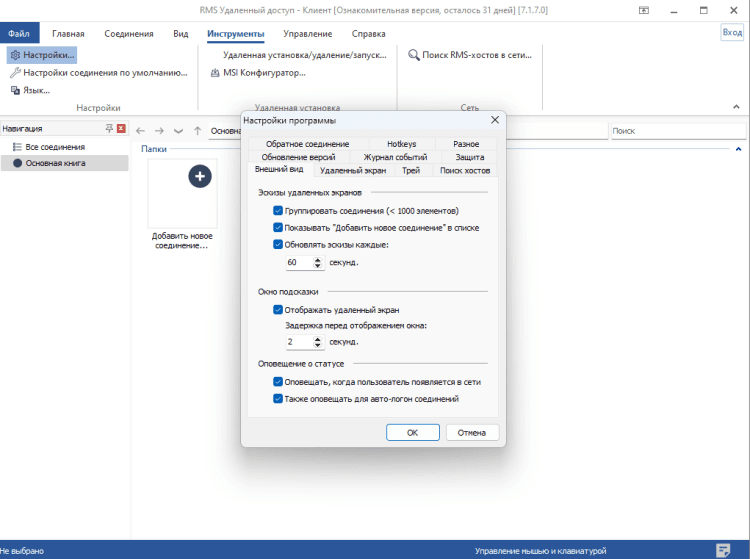Open the Поиск хостов settings tab

[465, 170]
